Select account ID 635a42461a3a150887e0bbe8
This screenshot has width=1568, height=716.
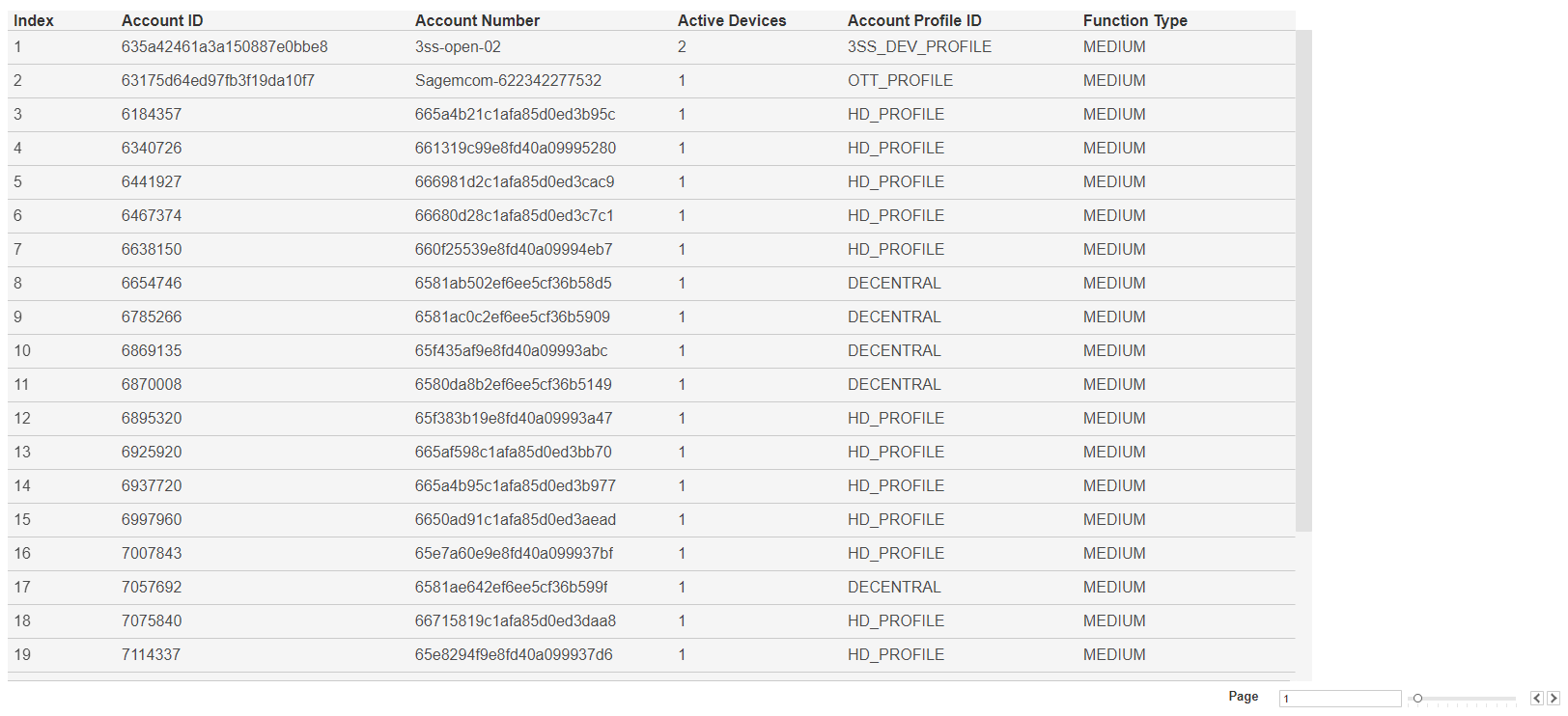pyautogui.click(x=224, y=46)
